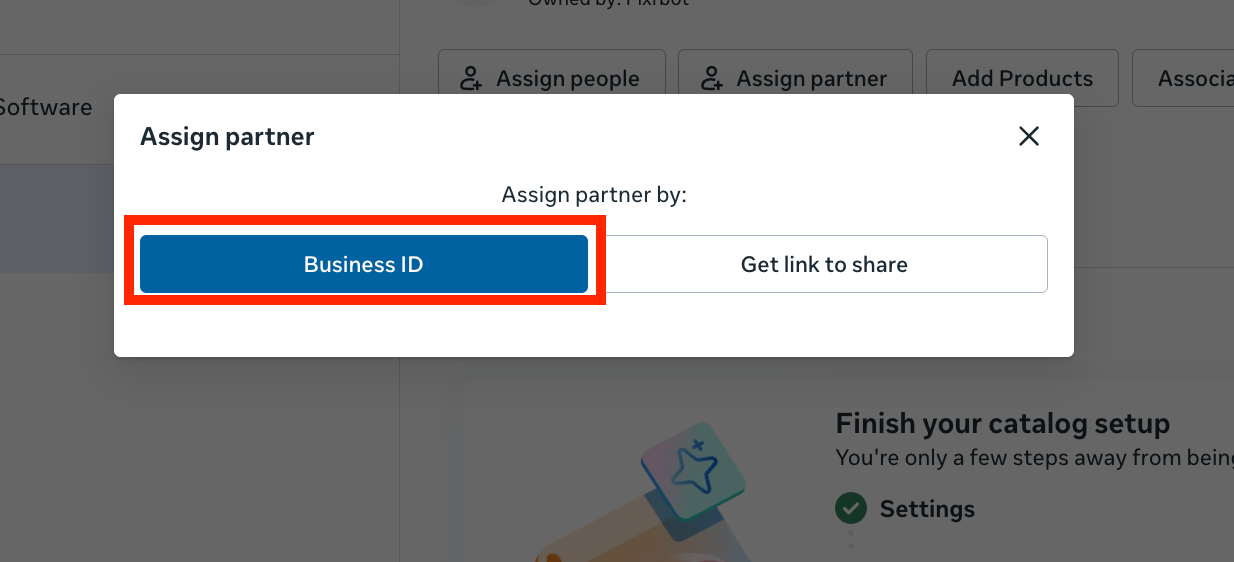Select the Software item in left panel
The height and width of the screenshot is (562, 1234).
[45, 107]
